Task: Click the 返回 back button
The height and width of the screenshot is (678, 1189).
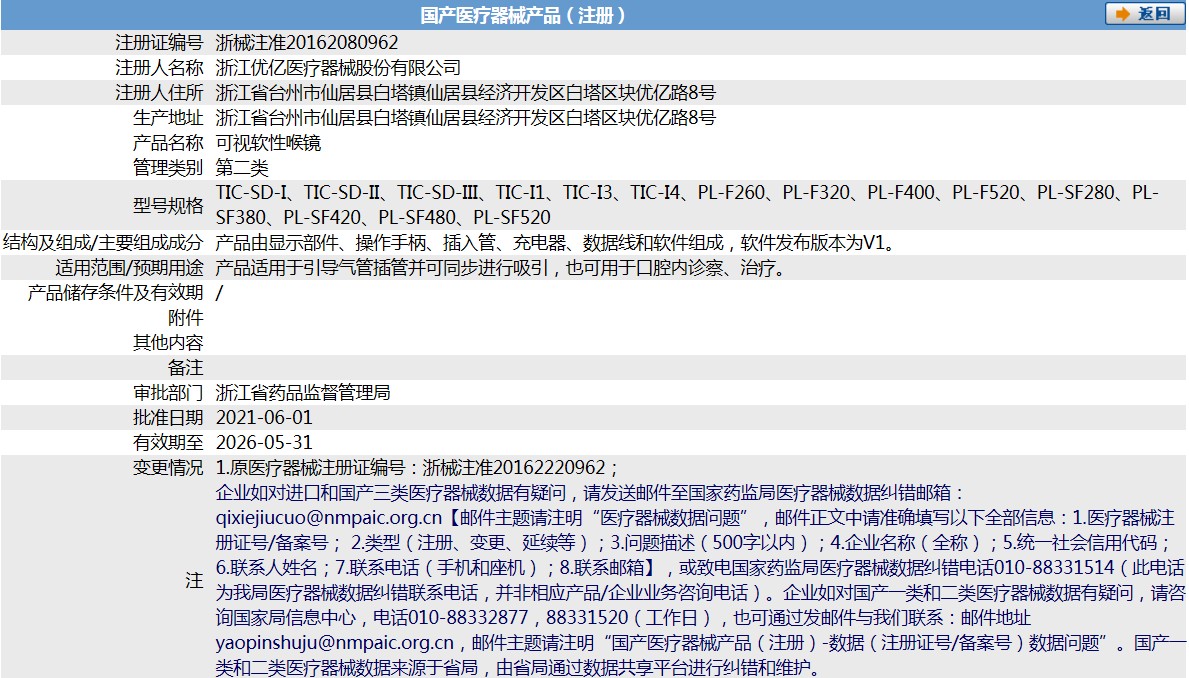Action: coord(1144,14)
